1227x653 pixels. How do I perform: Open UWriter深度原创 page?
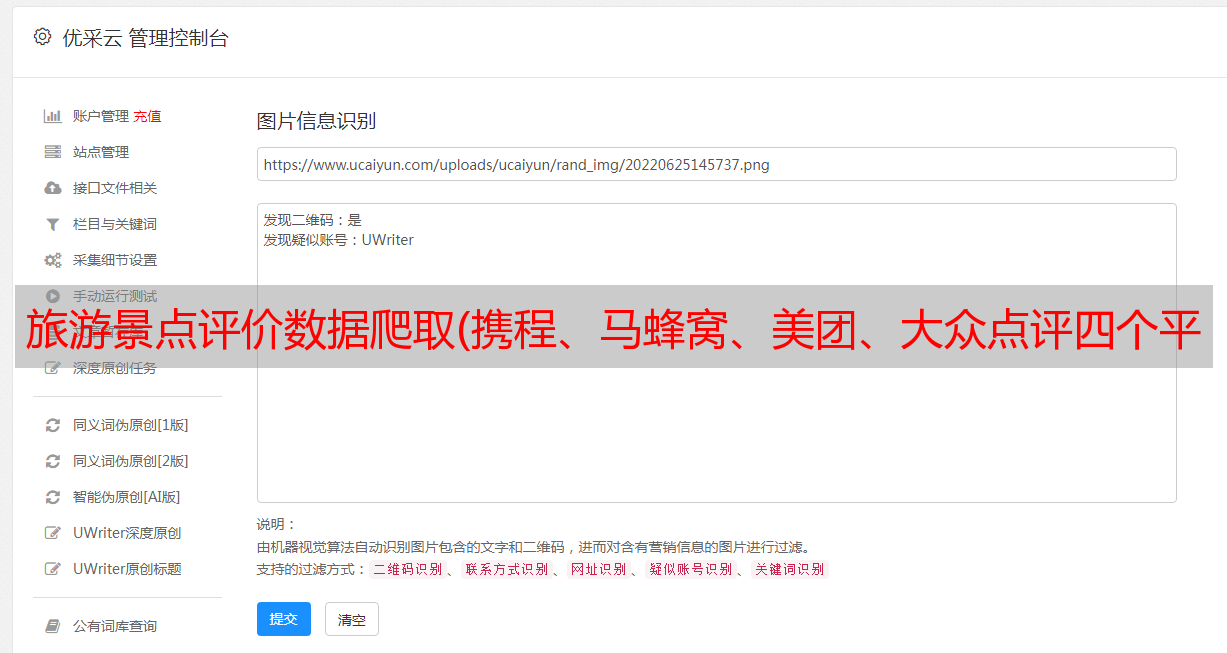(x=127, y=533)
